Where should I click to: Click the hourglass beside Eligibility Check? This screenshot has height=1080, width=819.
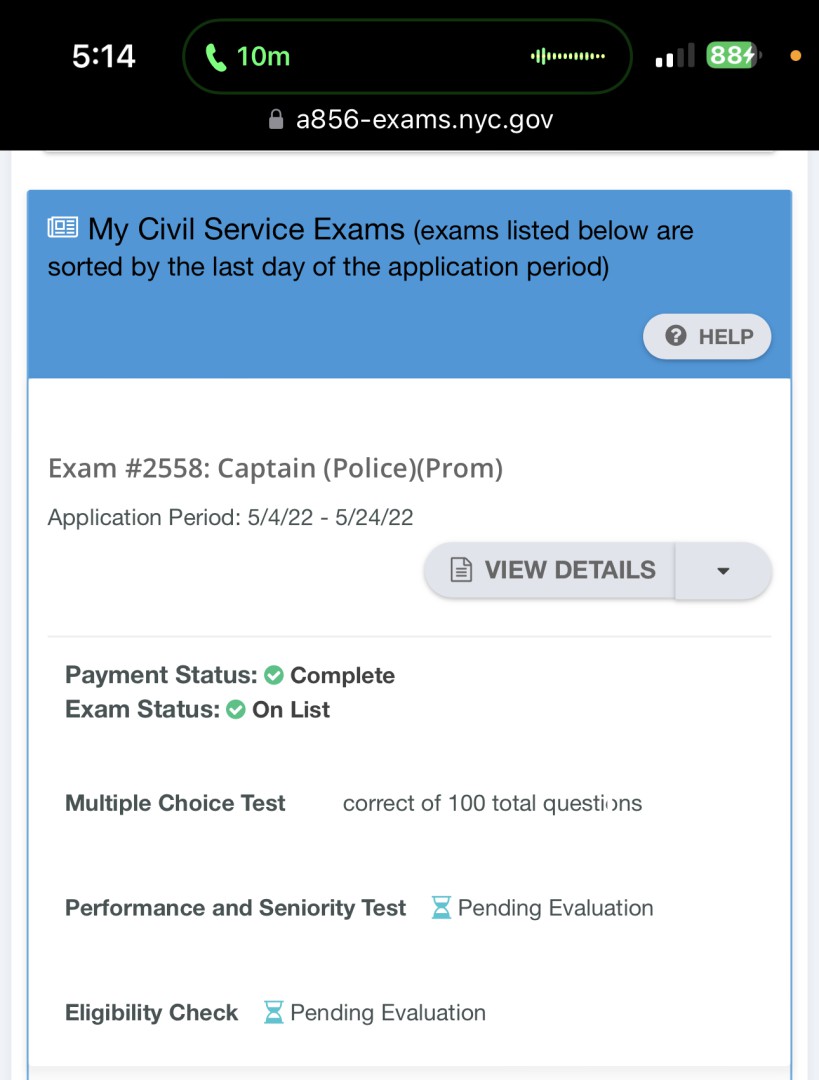click(273, 1013)
